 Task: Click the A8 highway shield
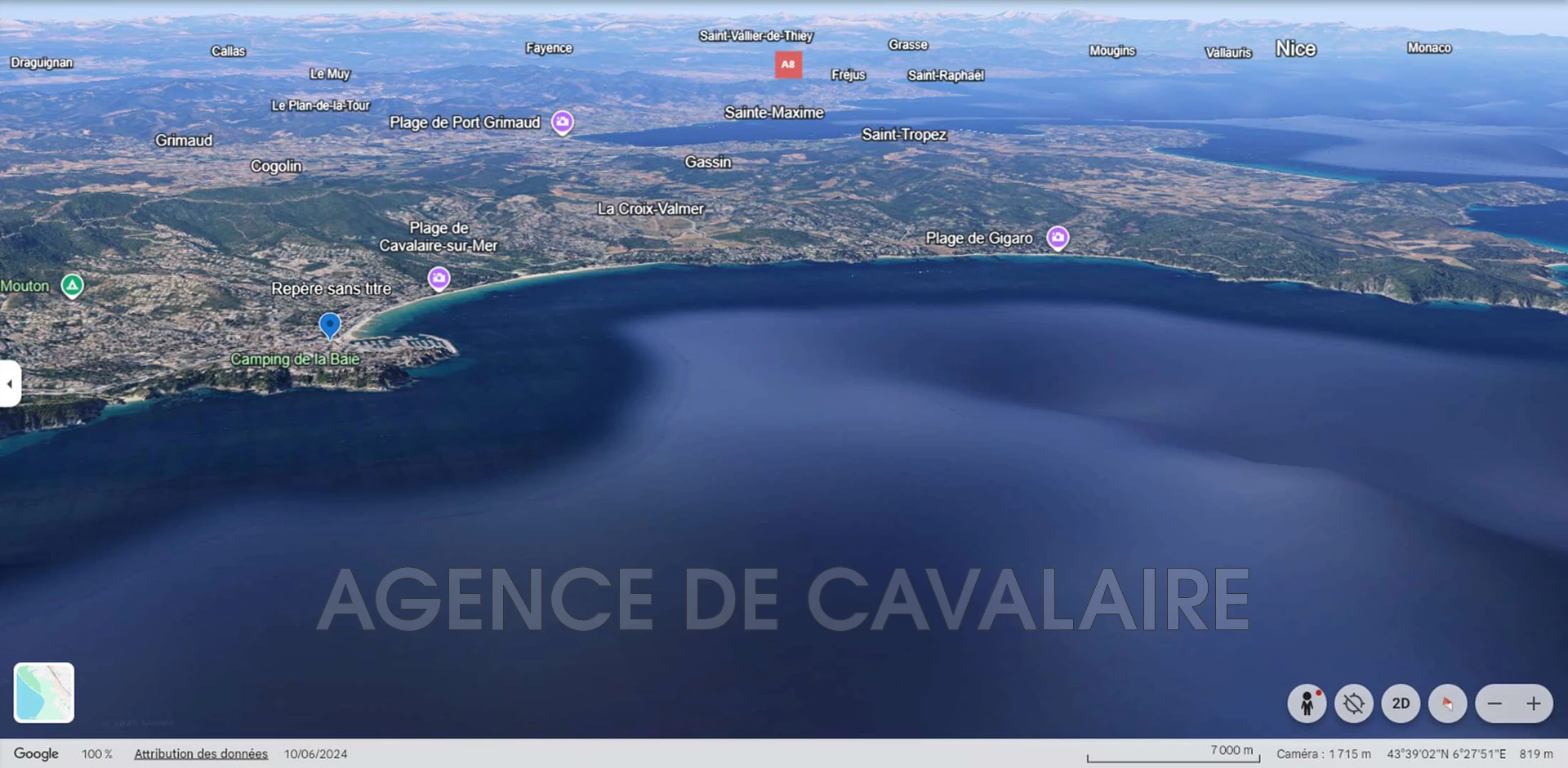[788, 65]
